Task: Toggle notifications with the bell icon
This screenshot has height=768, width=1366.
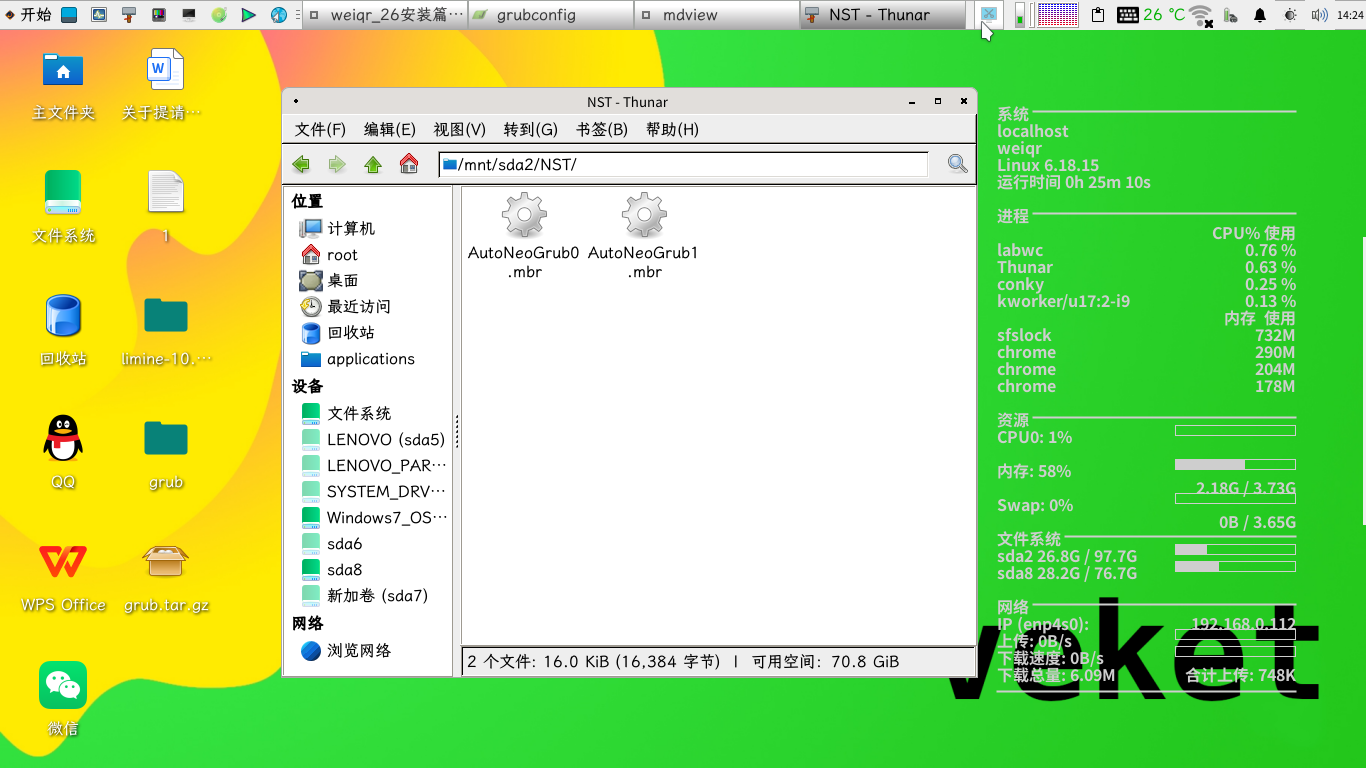Action: 1261,15
